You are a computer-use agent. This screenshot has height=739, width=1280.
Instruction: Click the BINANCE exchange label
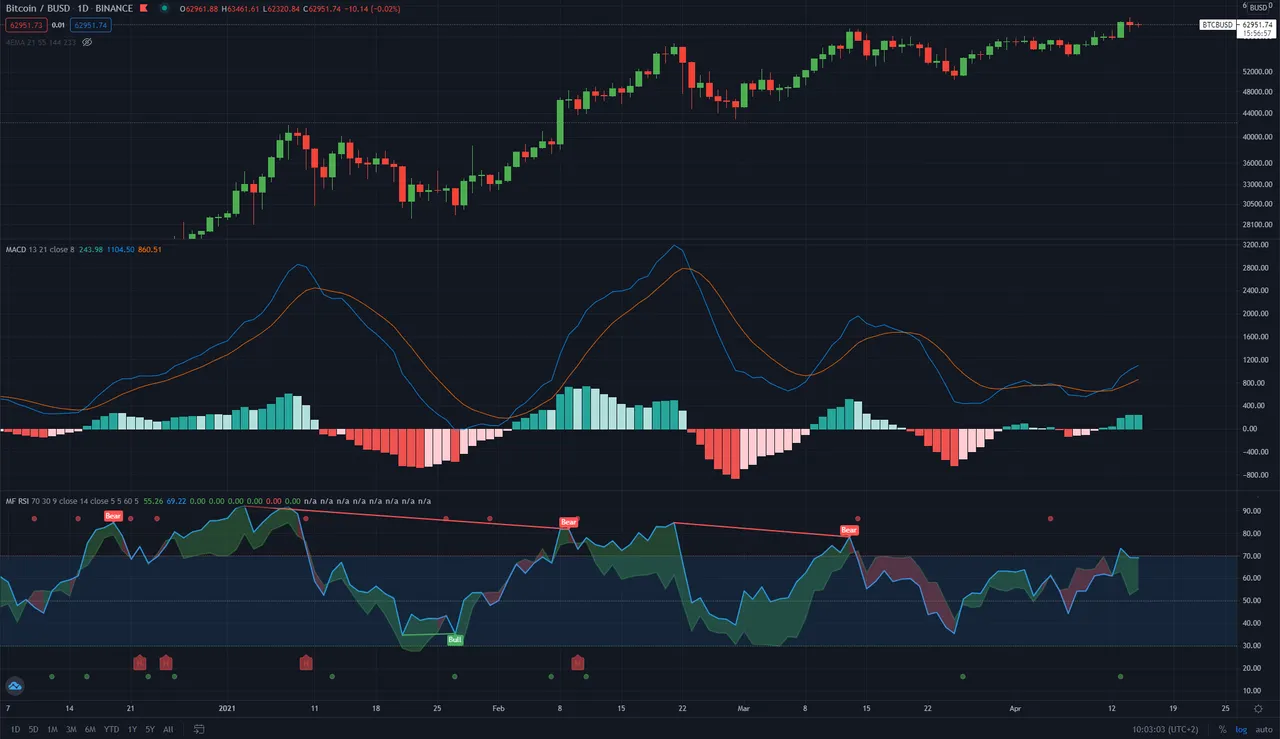point(115,8)
